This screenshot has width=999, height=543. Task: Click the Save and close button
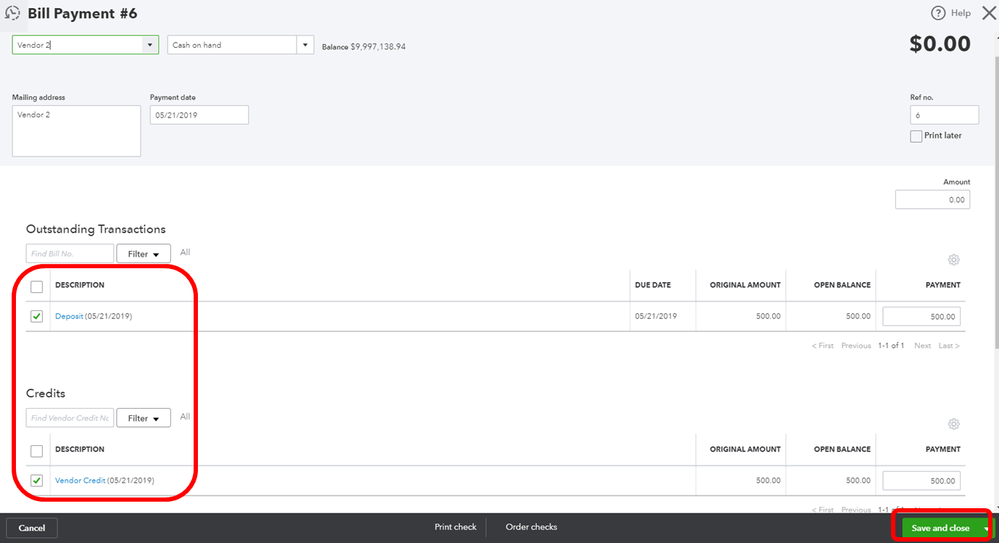pos(940,528)
